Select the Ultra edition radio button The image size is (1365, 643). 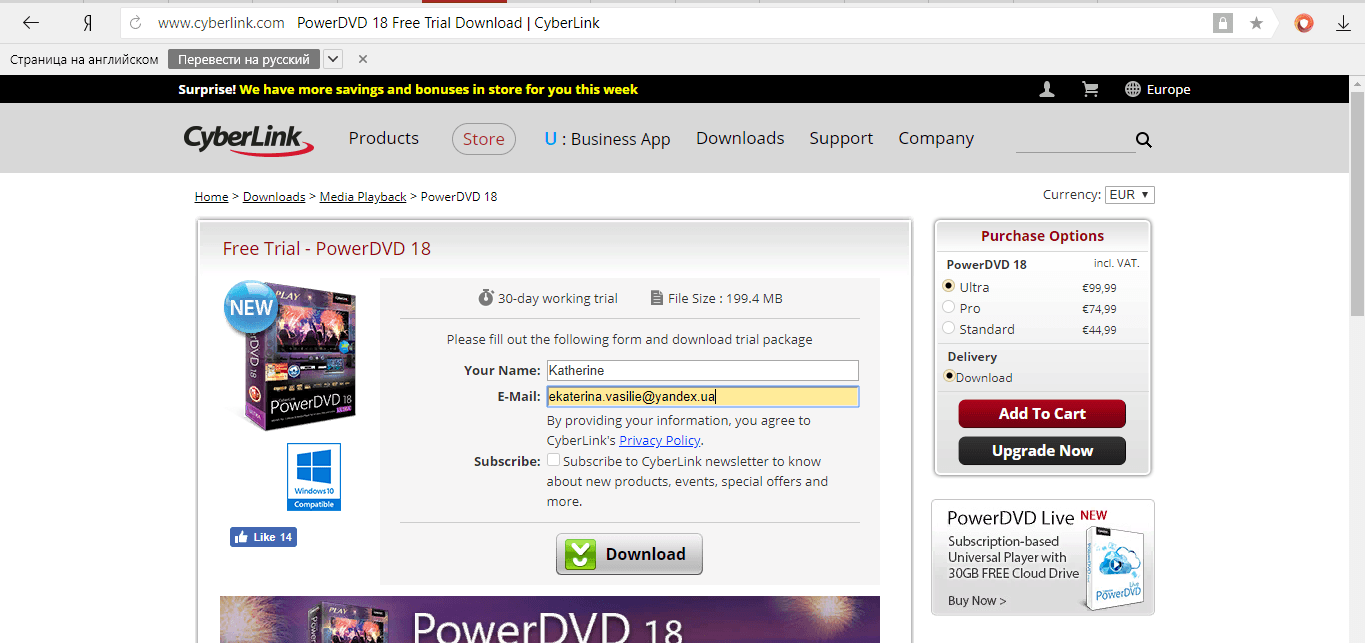949,286
